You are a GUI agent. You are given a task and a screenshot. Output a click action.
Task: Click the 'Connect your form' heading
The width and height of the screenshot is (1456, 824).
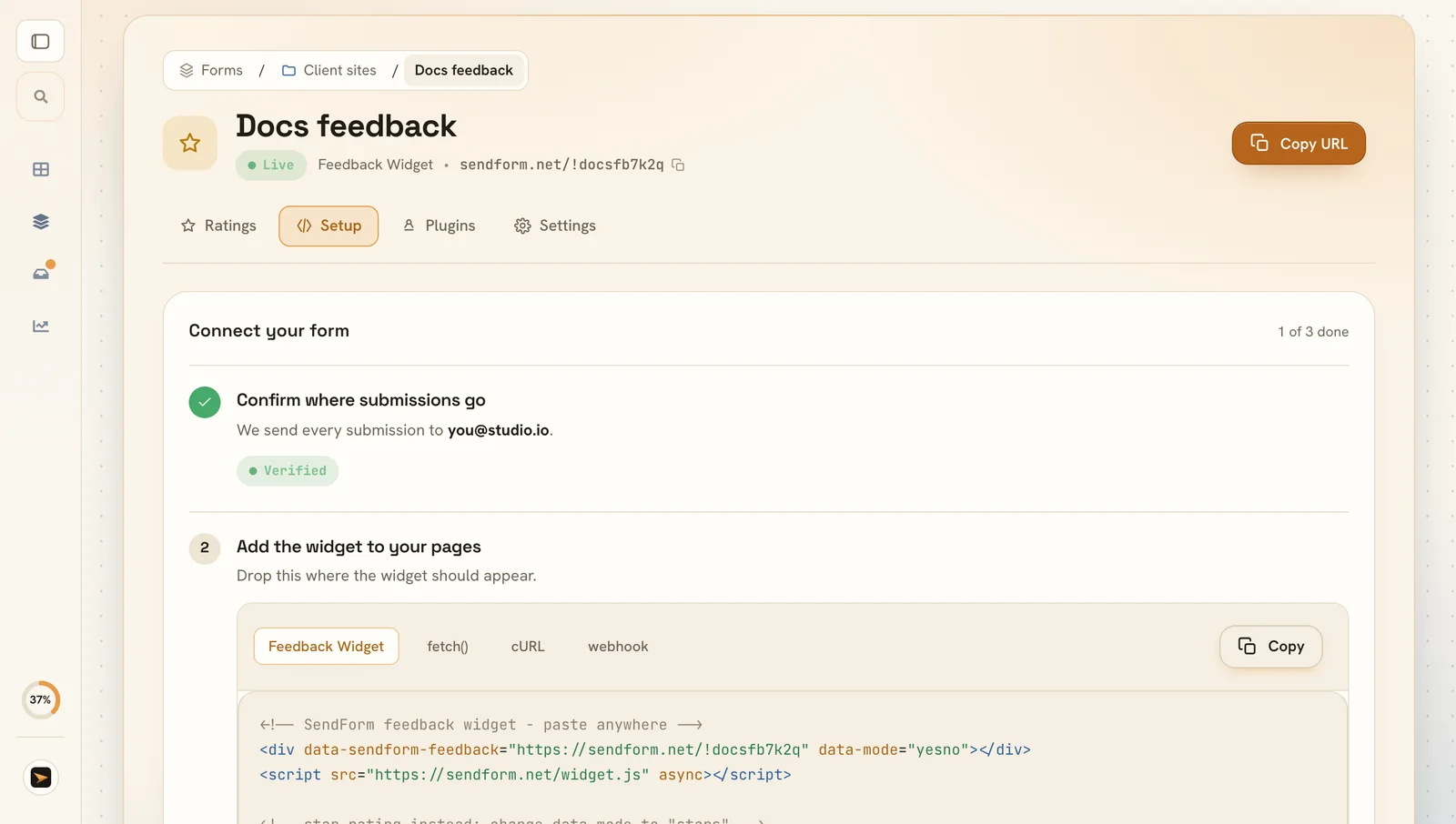coord(268,331)
